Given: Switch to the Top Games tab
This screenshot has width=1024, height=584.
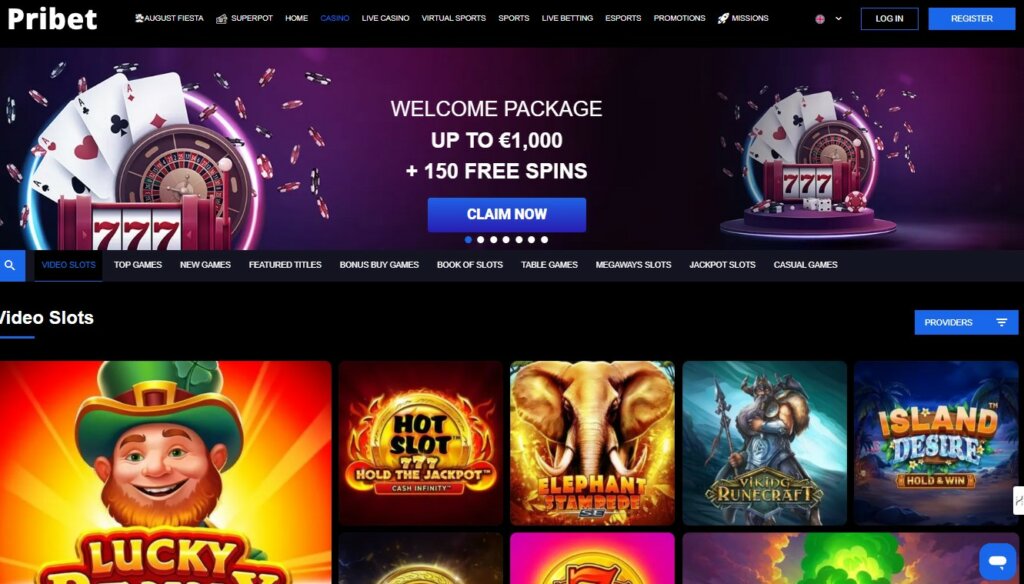Looking at the screenshot, I should 138,265.
